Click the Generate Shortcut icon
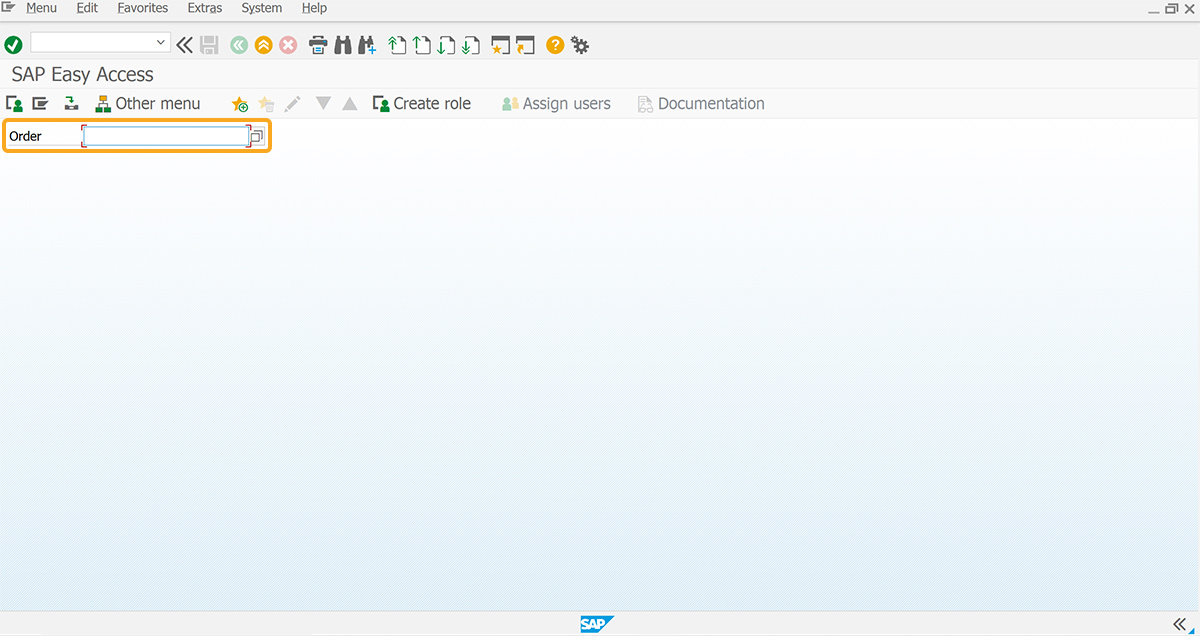1200x636 pixels. coord(526,45)
